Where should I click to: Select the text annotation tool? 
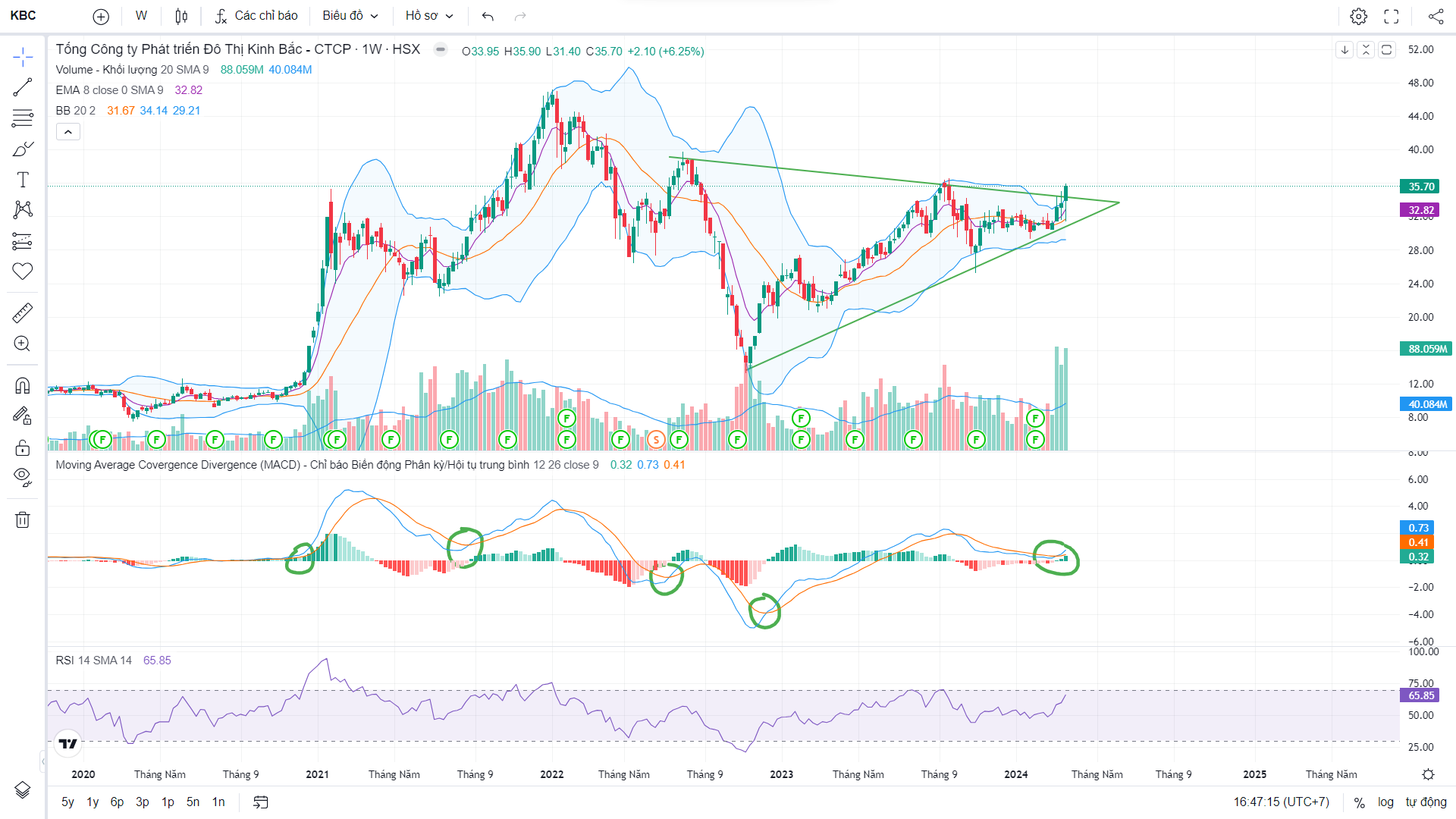[x=23, y=180]
